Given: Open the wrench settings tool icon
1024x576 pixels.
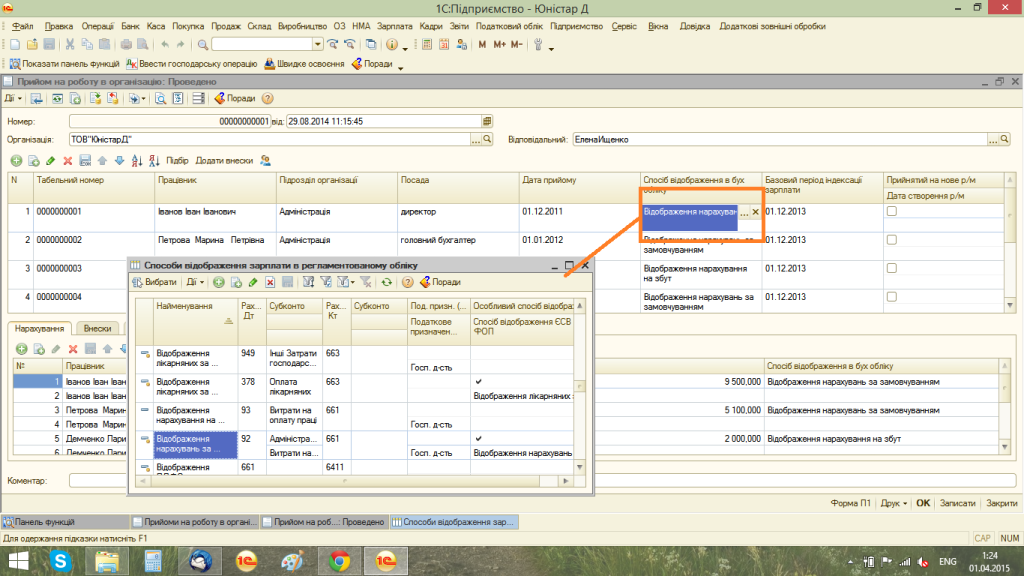Looking at the screenshot, I should click(x=538, y=44).
